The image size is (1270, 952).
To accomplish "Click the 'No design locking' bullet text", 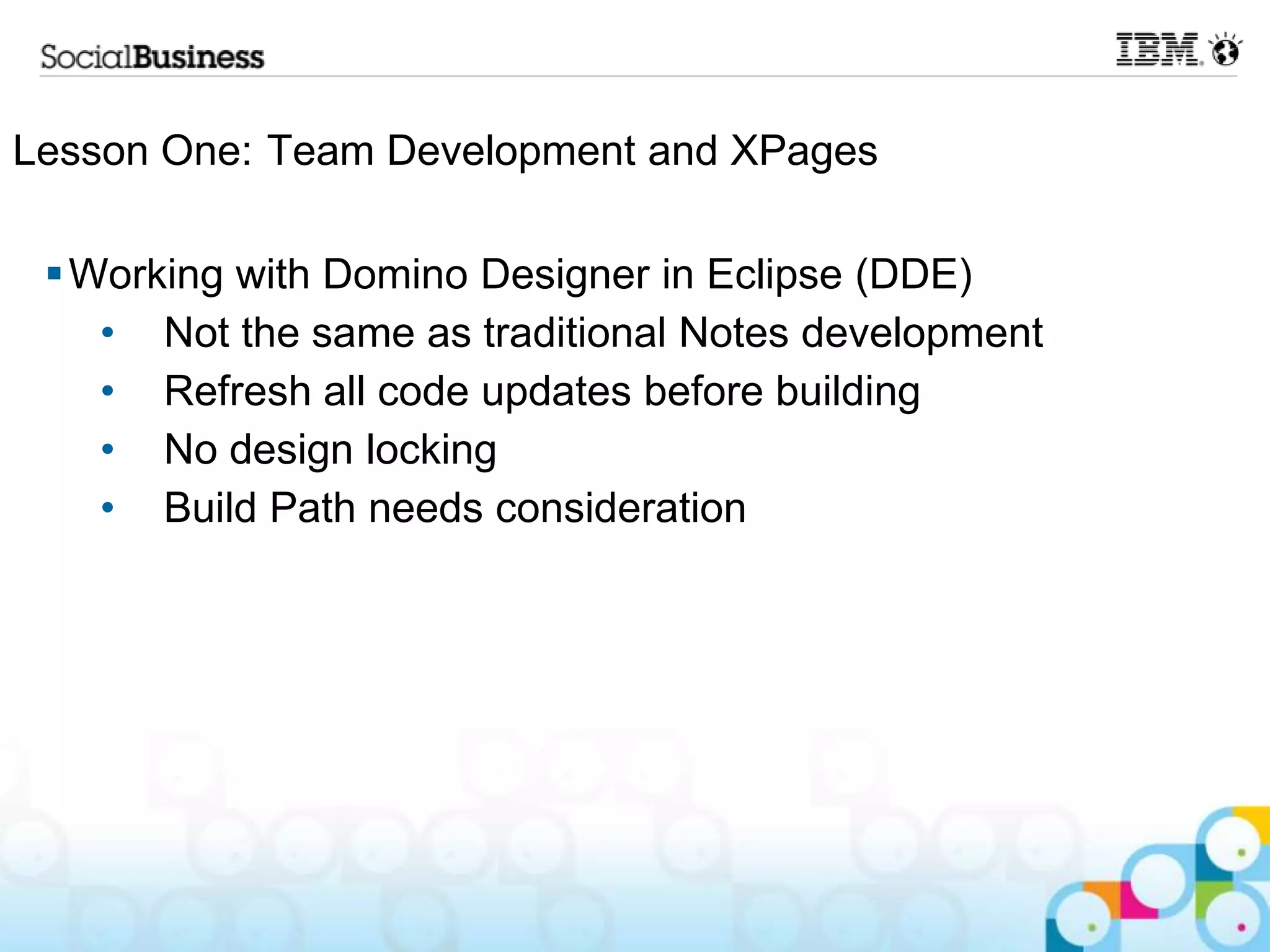I will [330, 450].
